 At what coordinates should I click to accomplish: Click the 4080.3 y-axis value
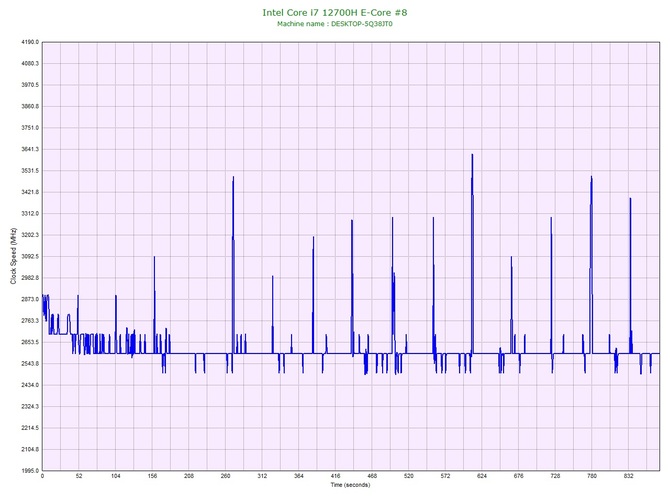click(30, 64)
